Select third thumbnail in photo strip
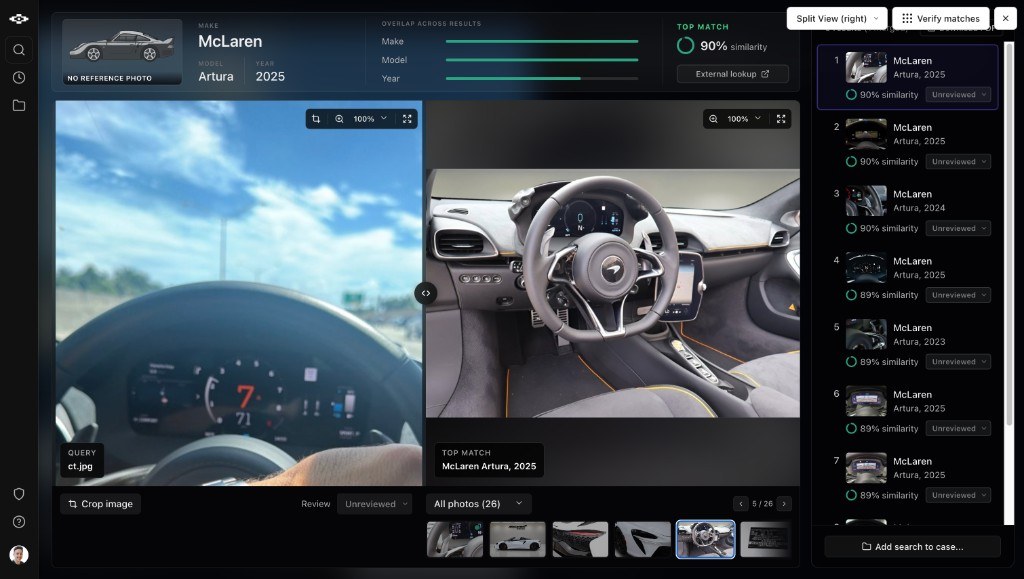Viewport: 1024px width, 579px height. click(x=581, y=539)
